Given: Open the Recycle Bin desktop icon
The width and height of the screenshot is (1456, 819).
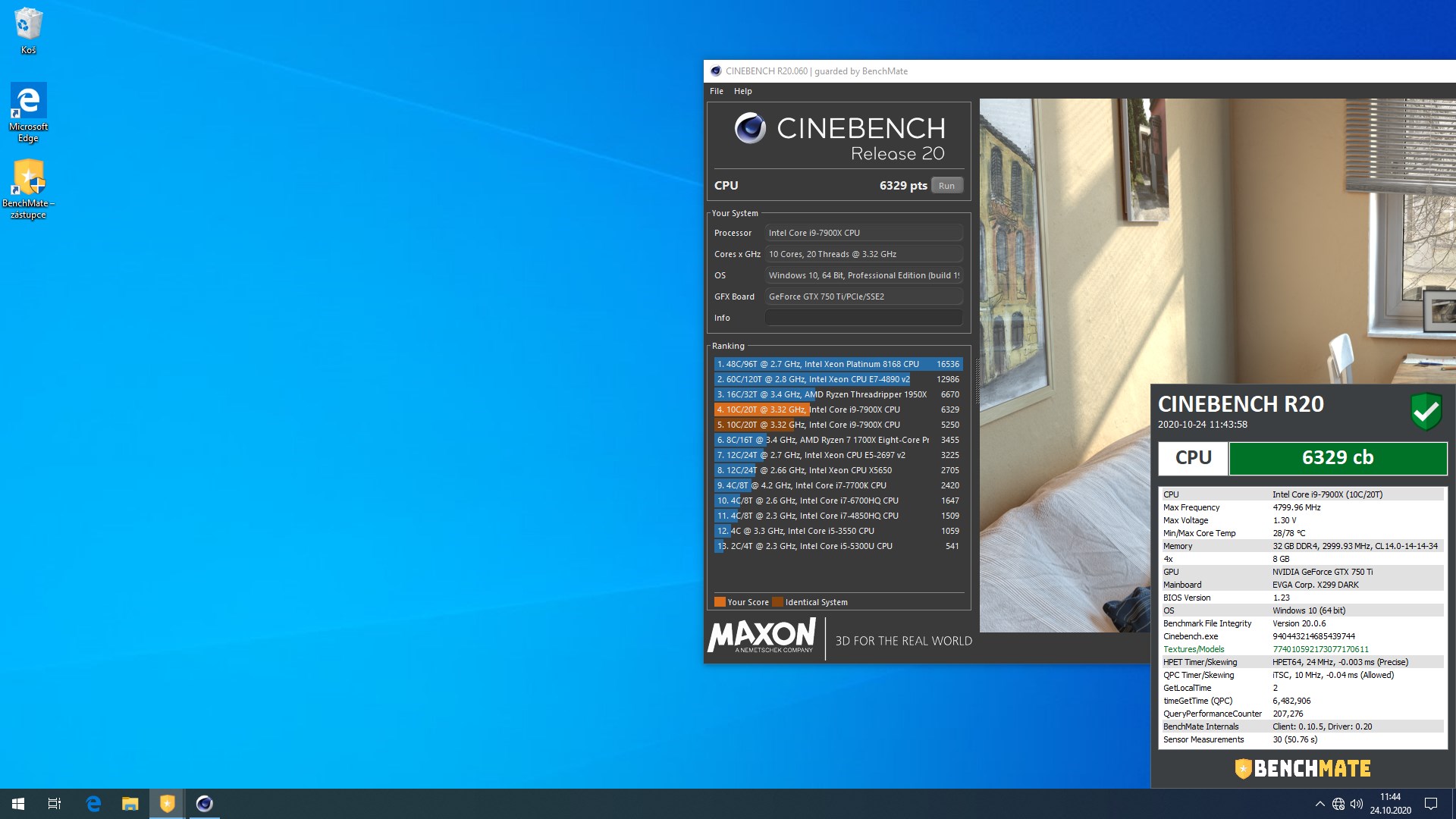Looking at the screenshot, I should point(28,31).
